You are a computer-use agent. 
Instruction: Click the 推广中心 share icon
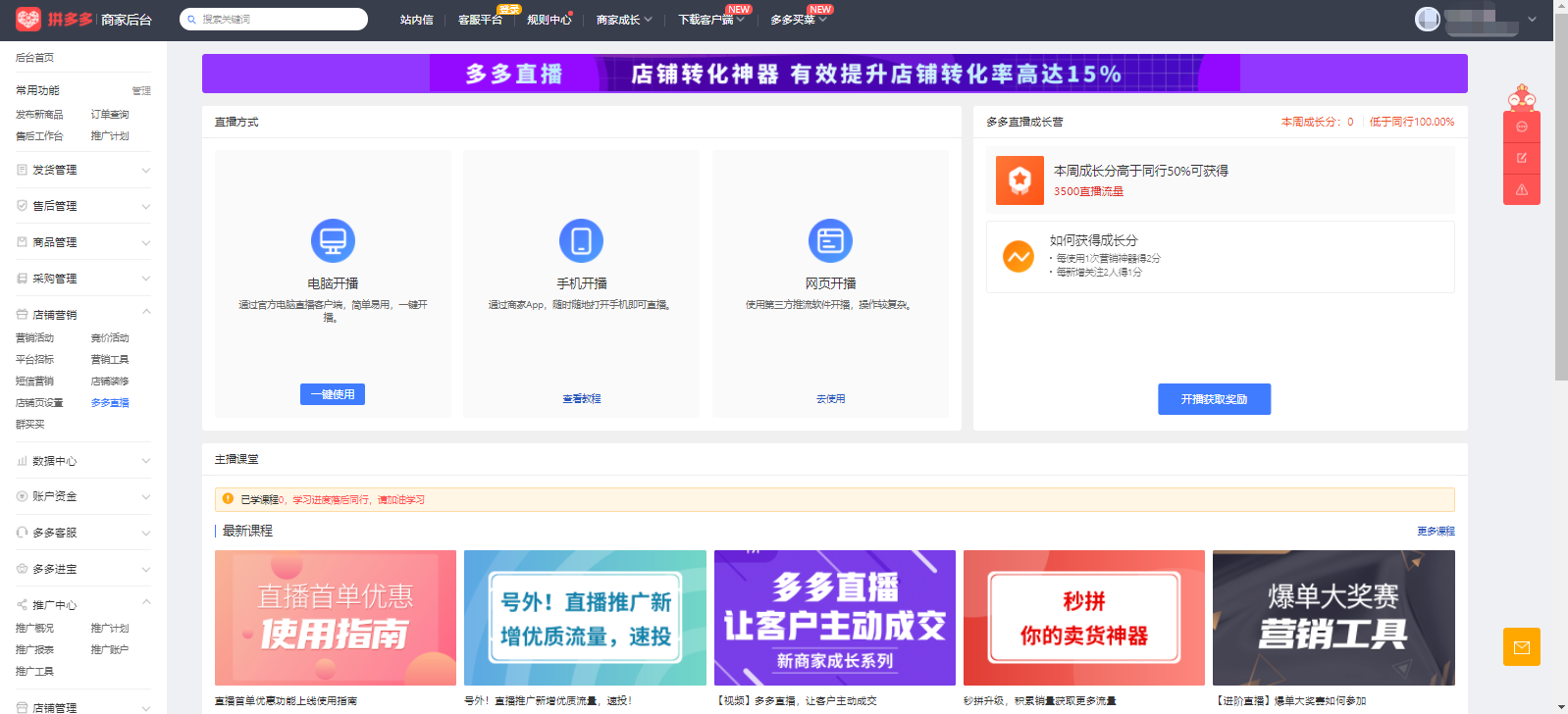pos(22,605)
